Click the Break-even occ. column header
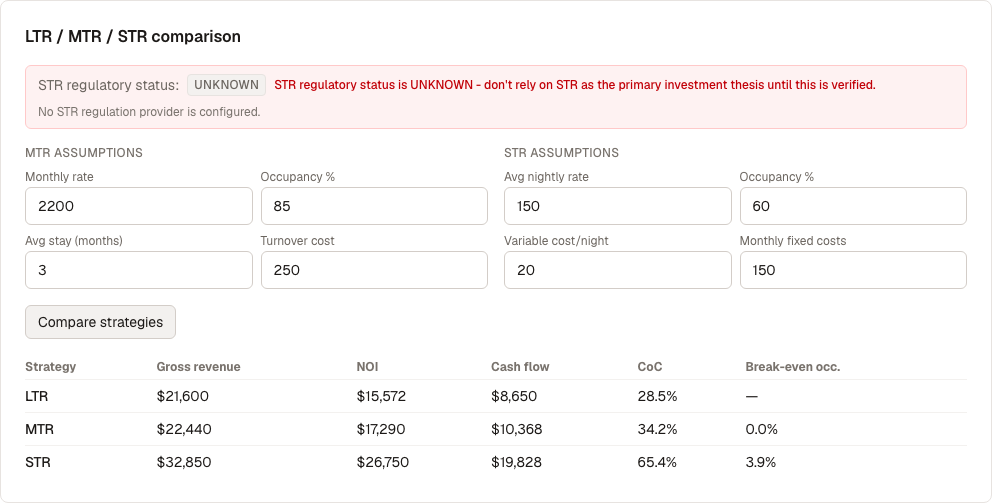 pos(793,367)
